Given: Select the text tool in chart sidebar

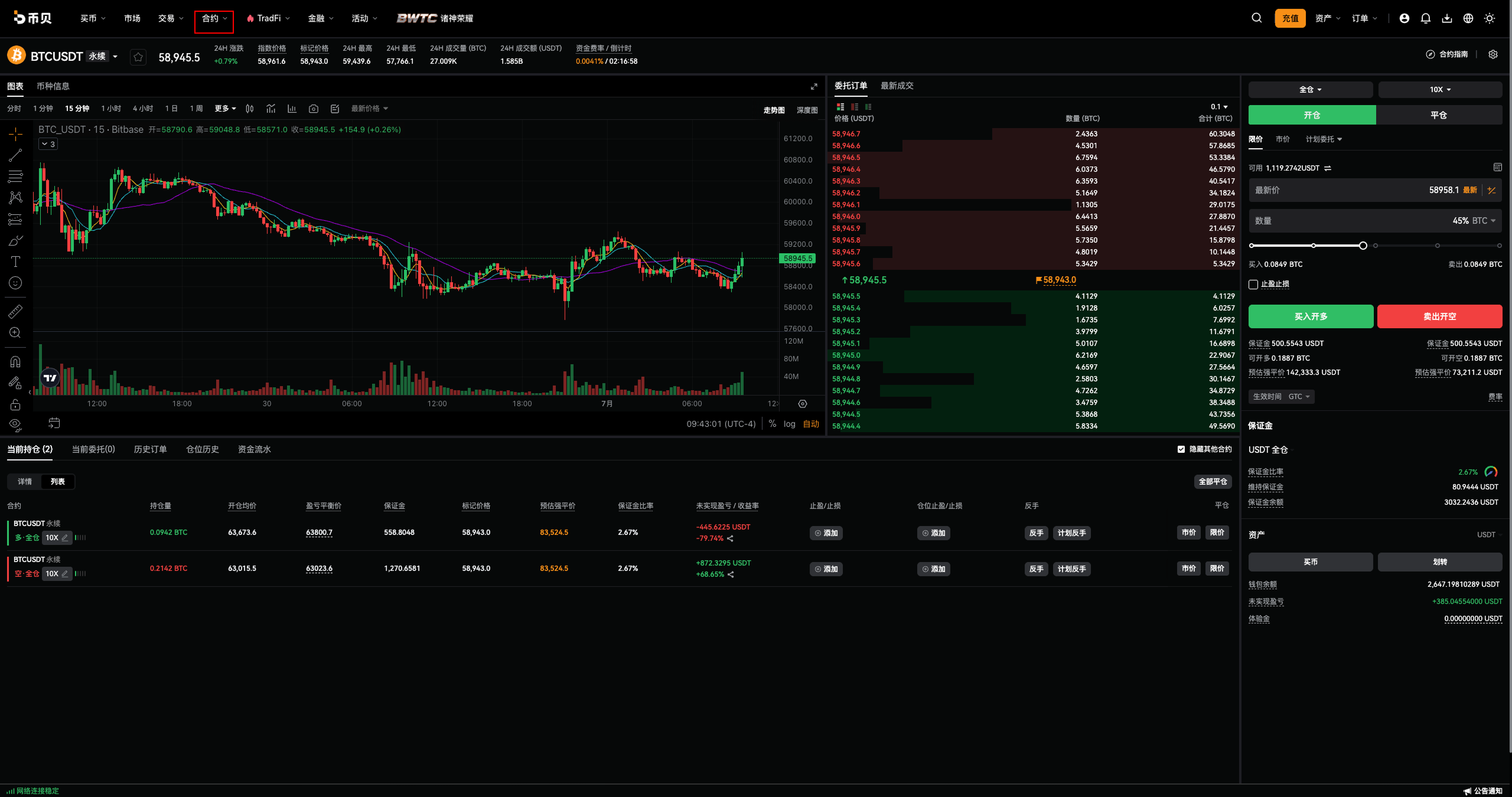Looking at the screenshot, I should pyautogui.click(x=15, y=262).
